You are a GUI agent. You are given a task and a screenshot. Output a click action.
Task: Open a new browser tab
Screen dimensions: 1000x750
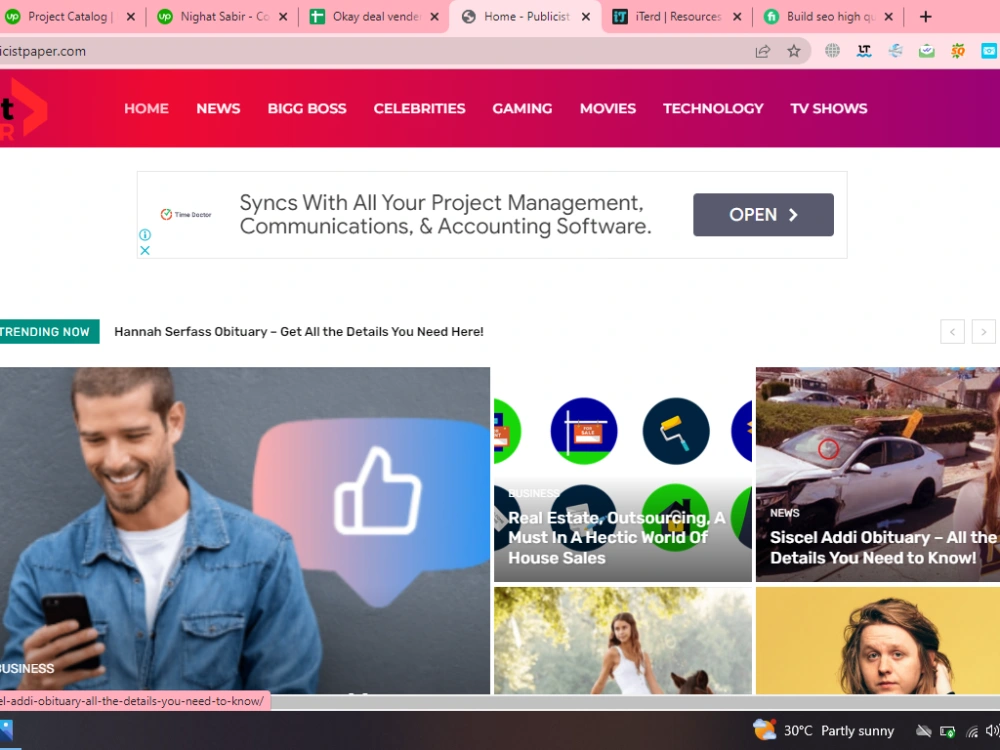925,17
